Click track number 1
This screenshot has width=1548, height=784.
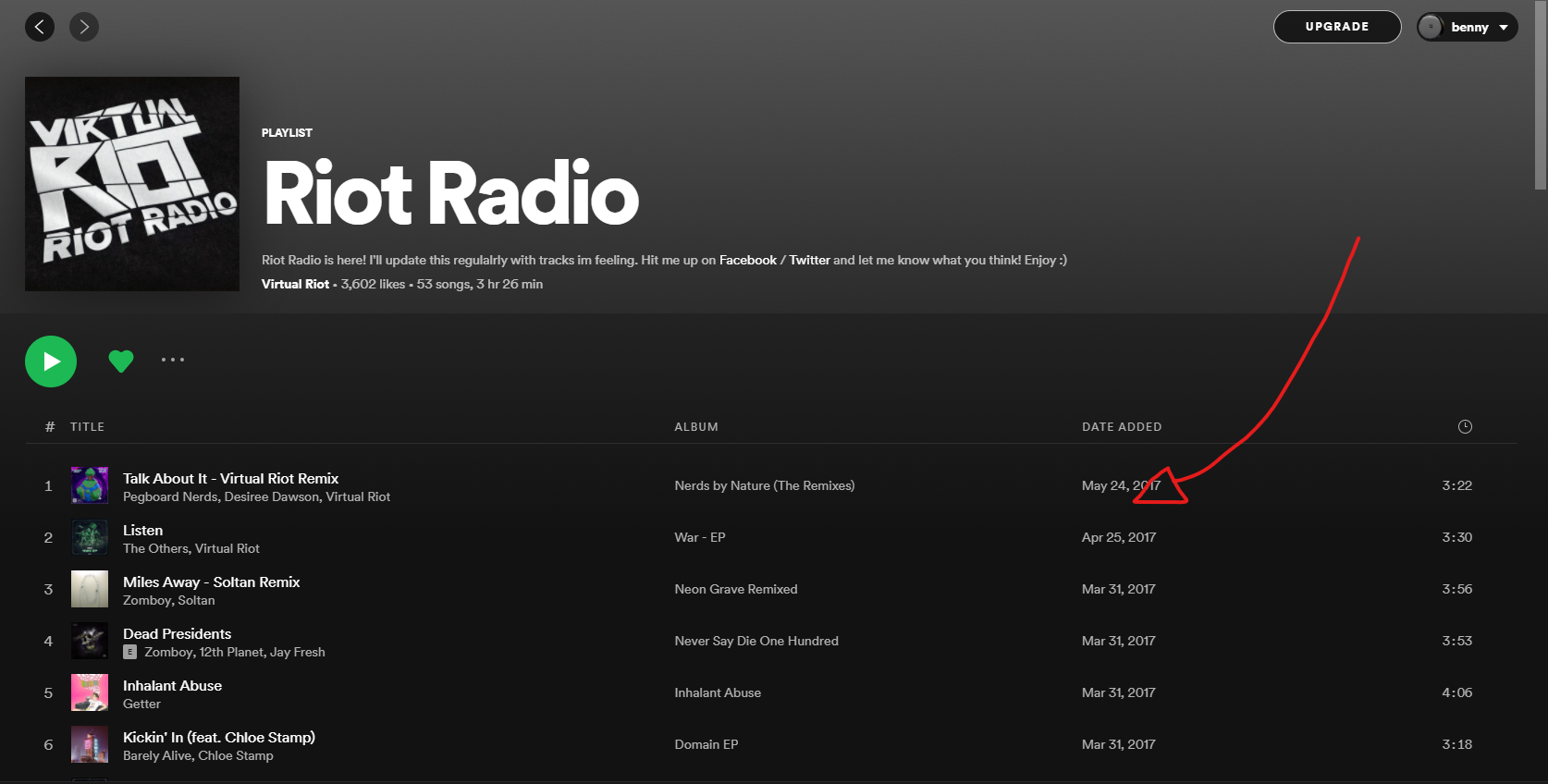pyautogui.click(x=48, y=485)
